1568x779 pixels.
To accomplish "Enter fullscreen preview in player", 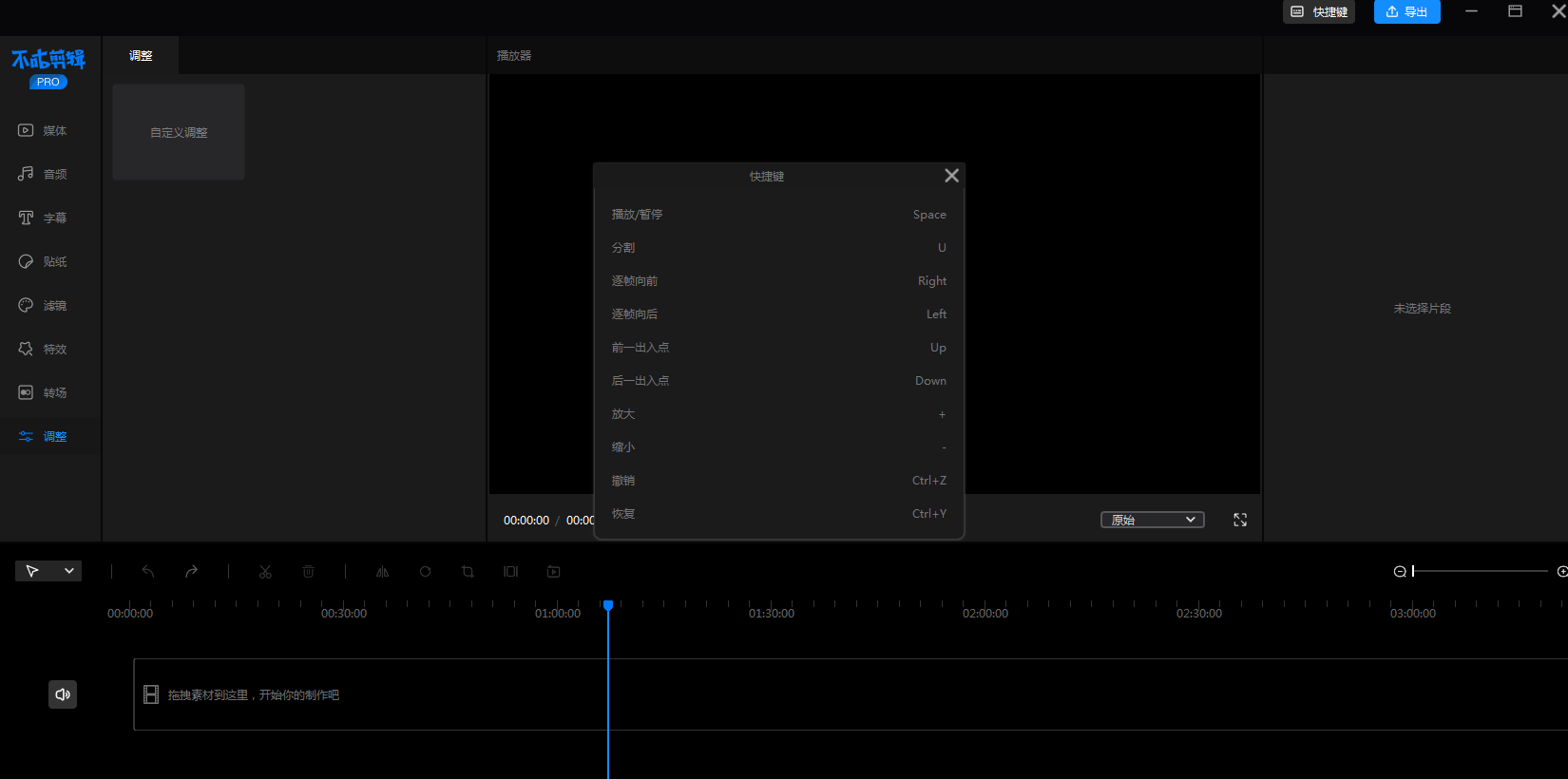I will 1240,520.
